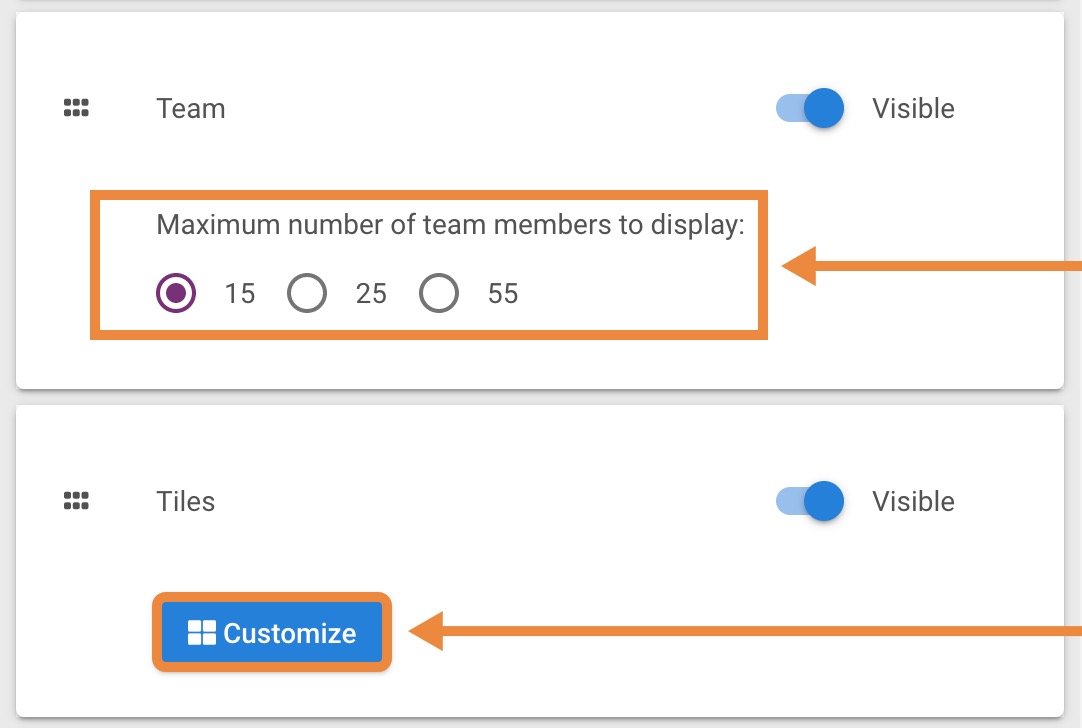Click the number 55 label text
The width and height of the screenshot is (1082, 728).
(503, 294)
